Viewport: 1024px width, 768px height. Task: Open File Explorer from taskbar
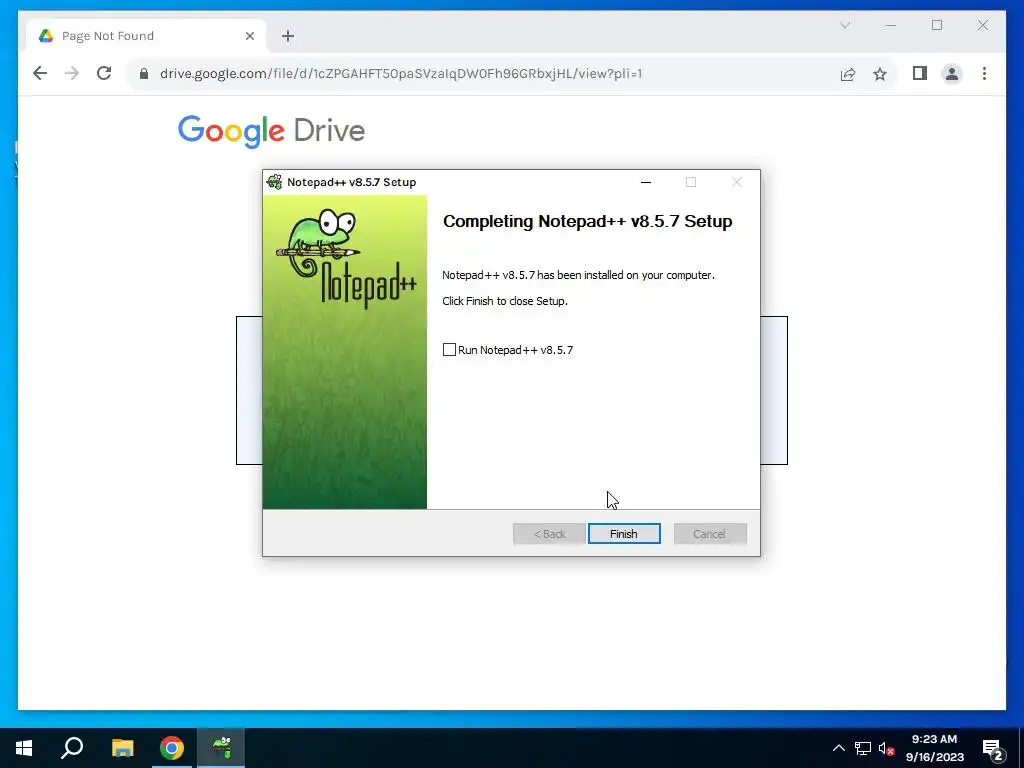(122, 748)
